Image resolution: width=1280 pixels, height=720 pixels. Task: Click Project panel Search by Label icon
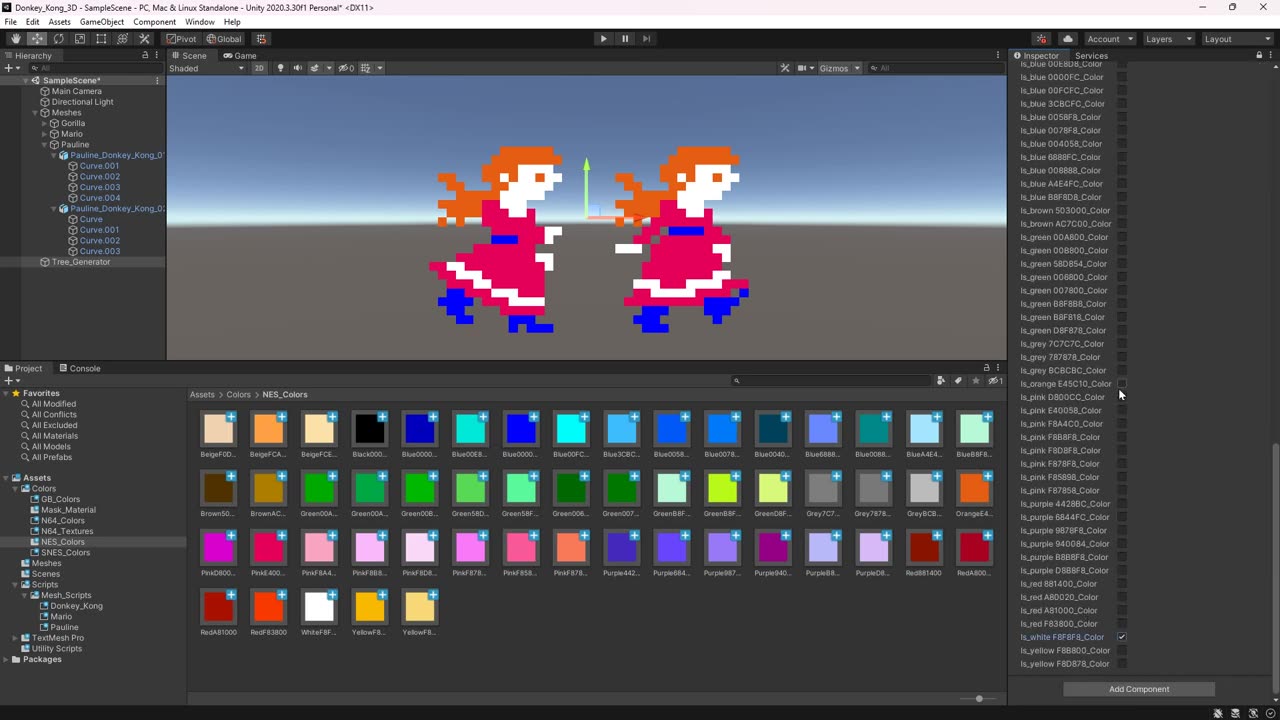tap(958, 381)
